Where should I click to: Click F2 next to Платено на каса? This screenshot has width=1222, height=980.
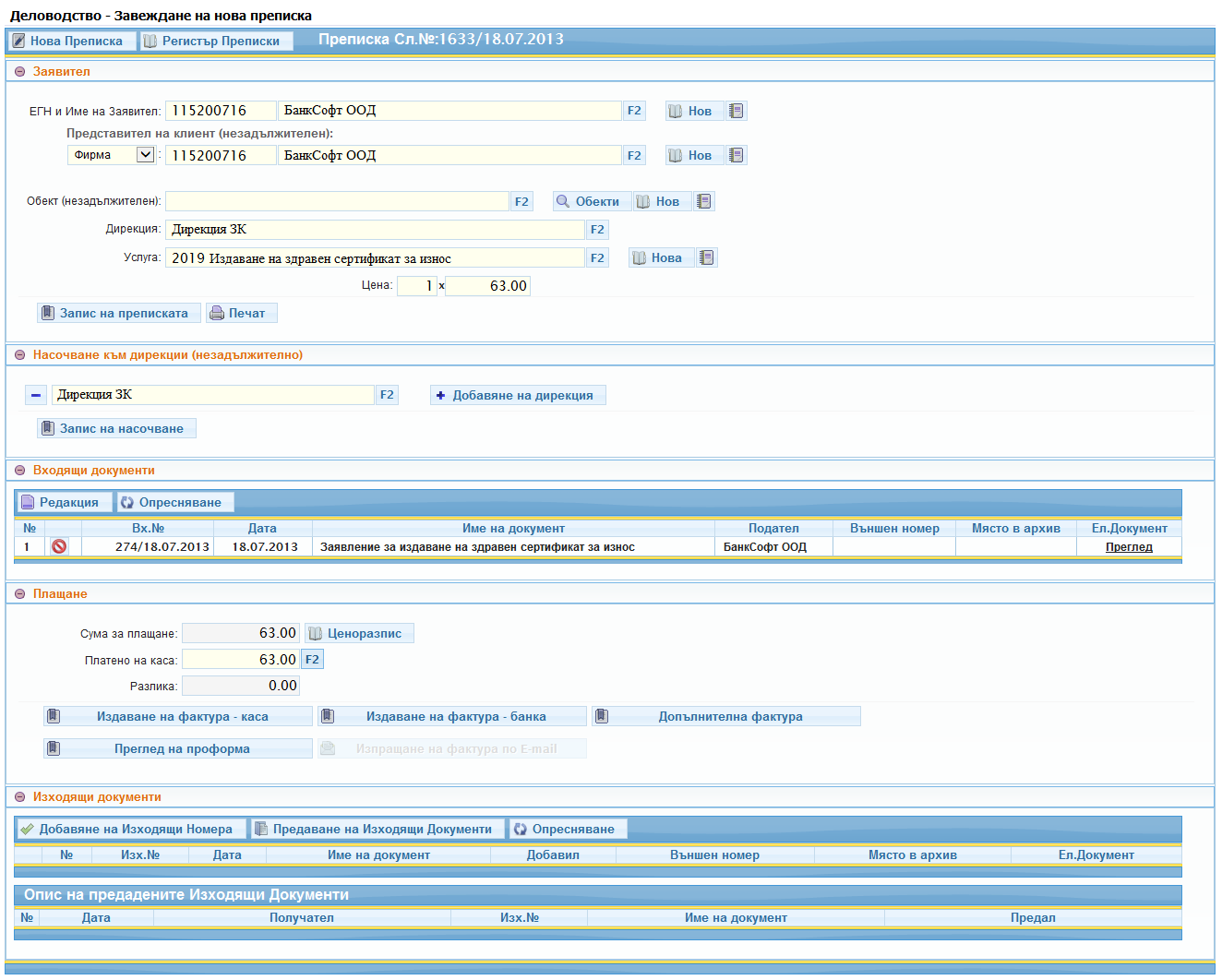pos(312,660)
